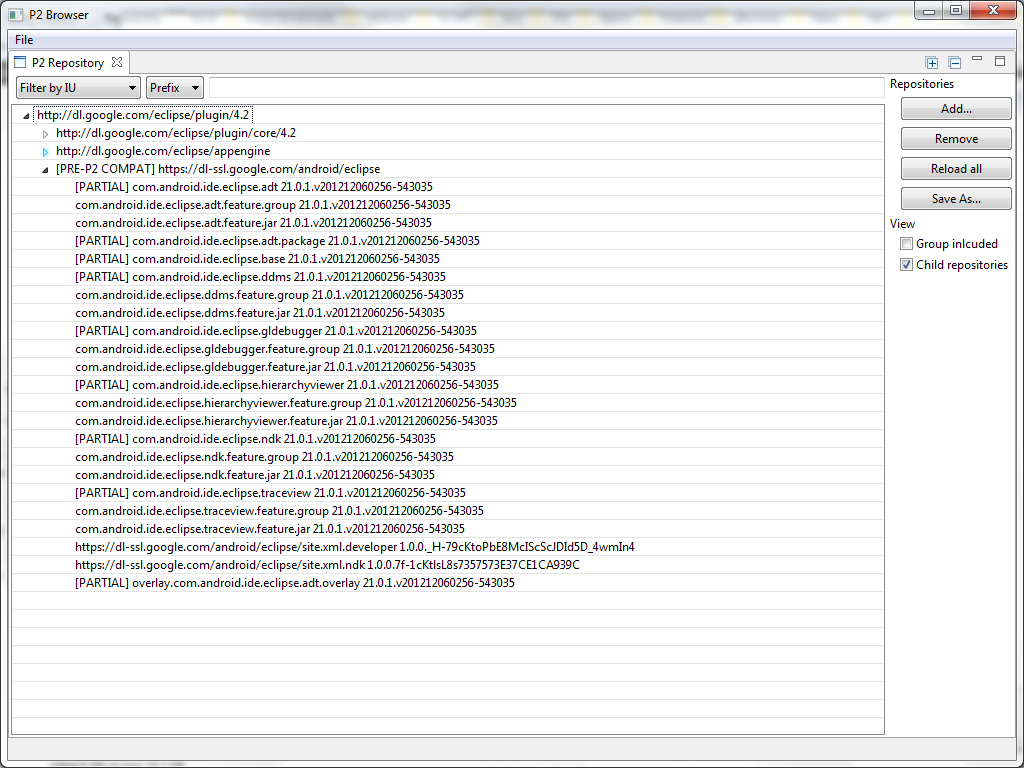The width and height of the screenshot is (1024, 768).
Task: Focus the filter text input field
Action: click(x=547, y=88)
